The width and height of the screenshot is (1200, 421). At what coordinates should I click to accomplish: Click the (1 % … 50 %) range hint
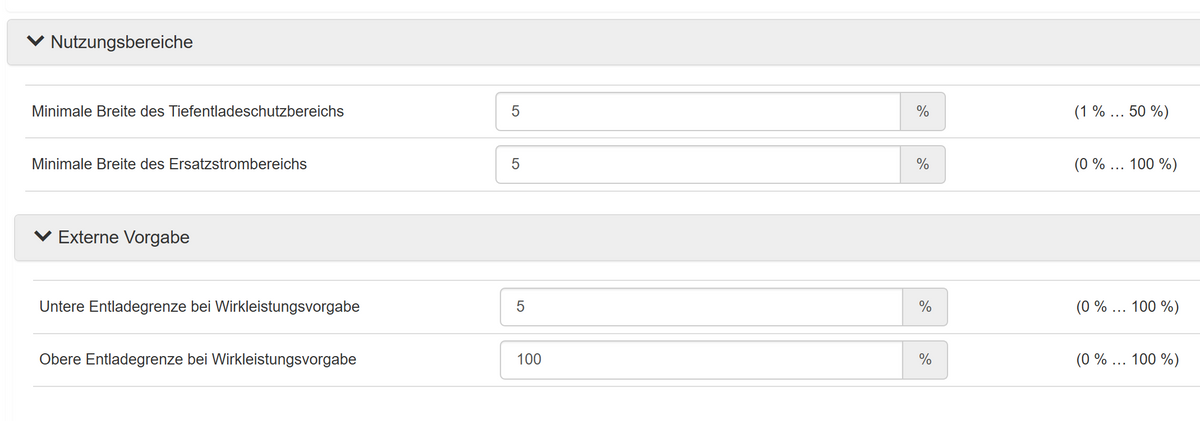1120,112
